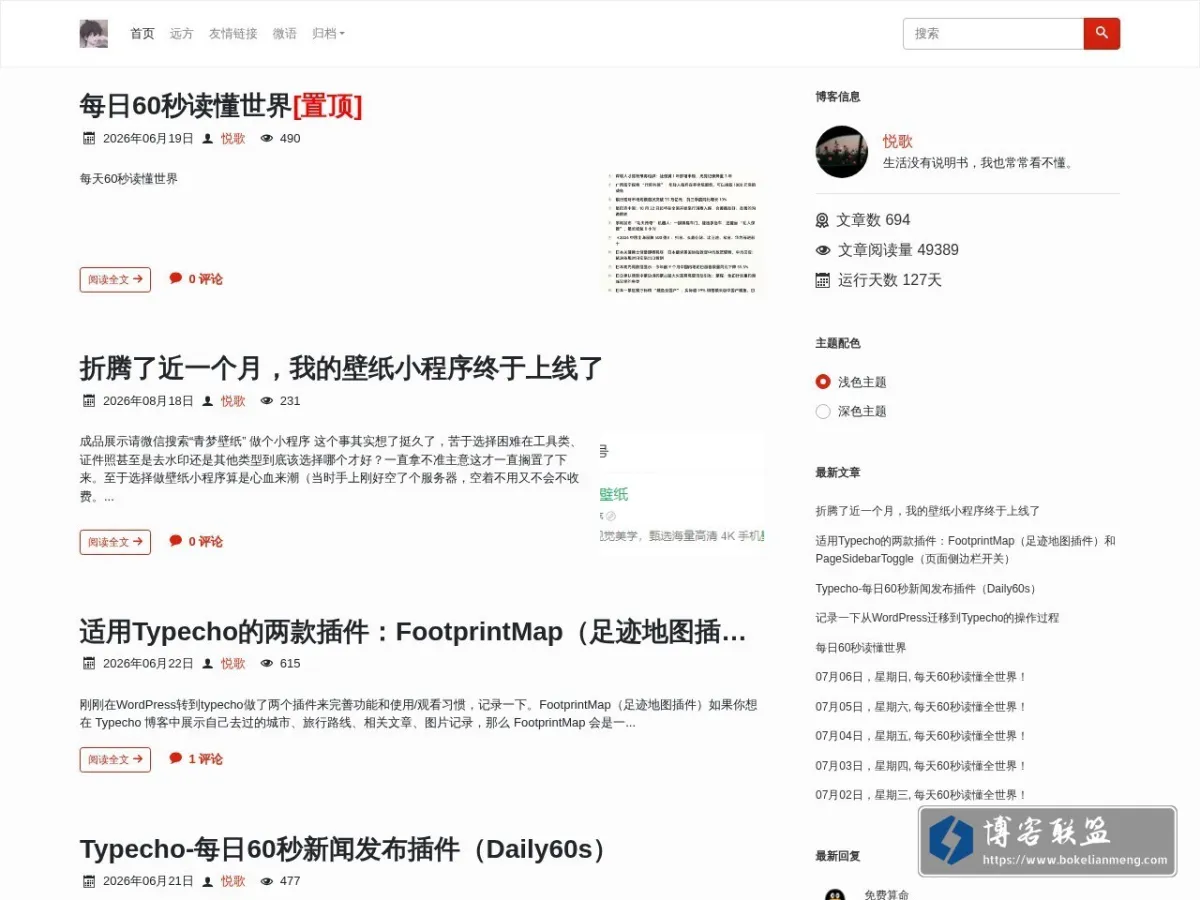Open sidebar link 每日60秒读懂世界
This screenshot has width=1200, height=900.
pos(861,648)
